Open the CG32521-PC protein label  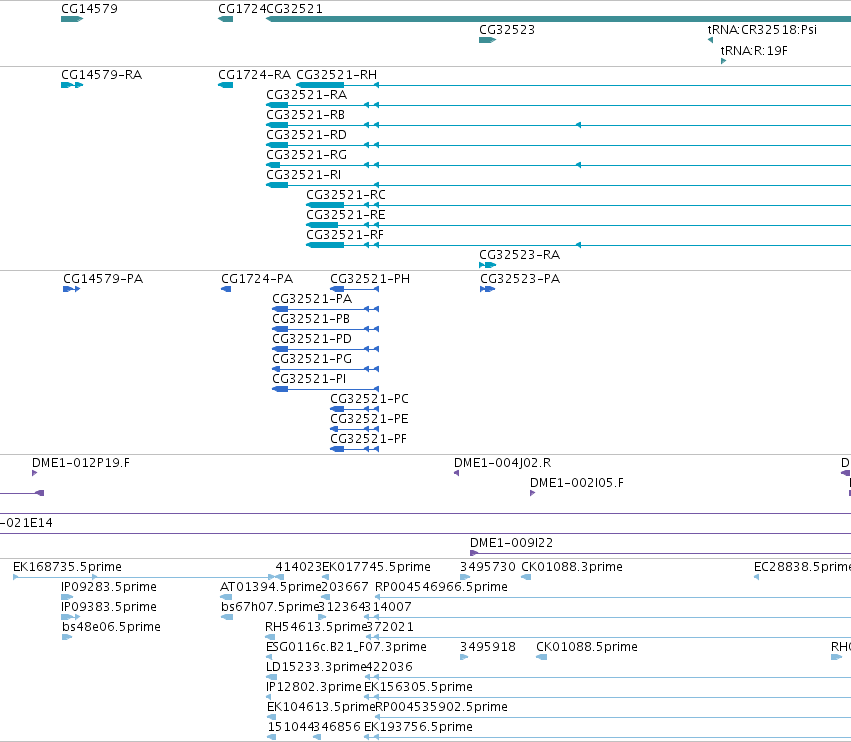click(x=369, y=398)
